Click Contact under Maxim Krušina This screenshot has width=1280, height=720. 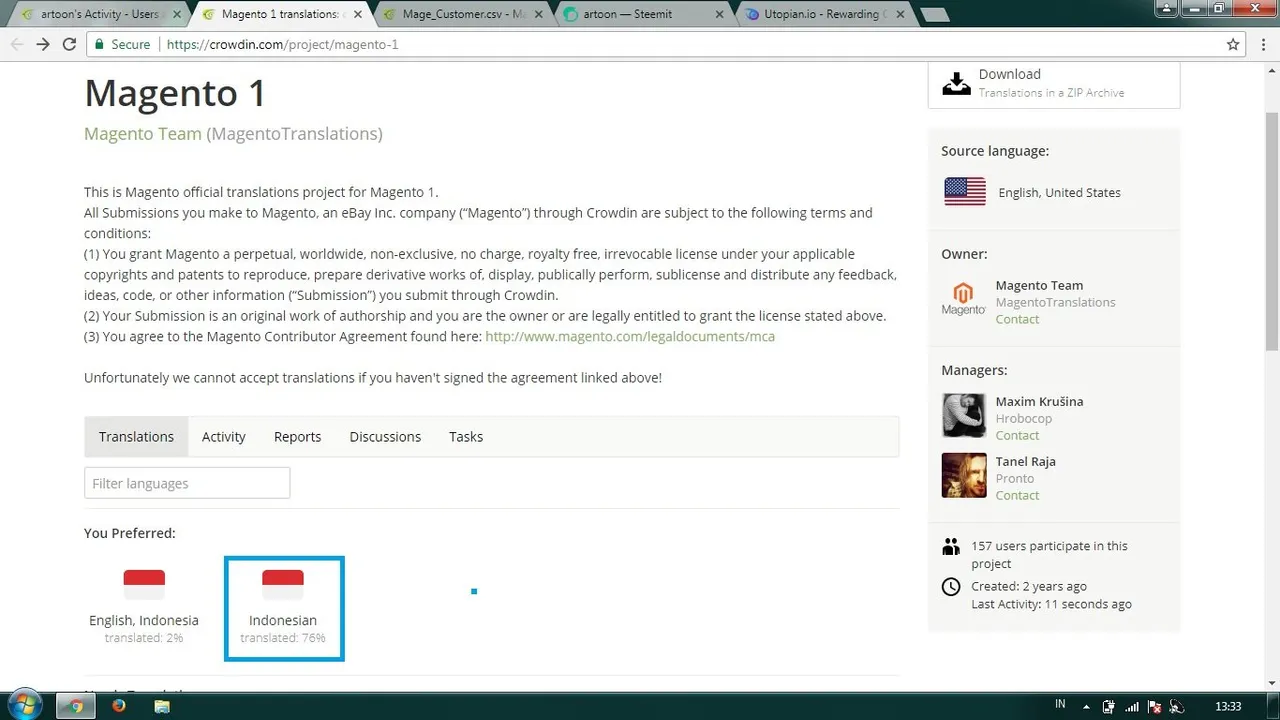point(1017,435)
